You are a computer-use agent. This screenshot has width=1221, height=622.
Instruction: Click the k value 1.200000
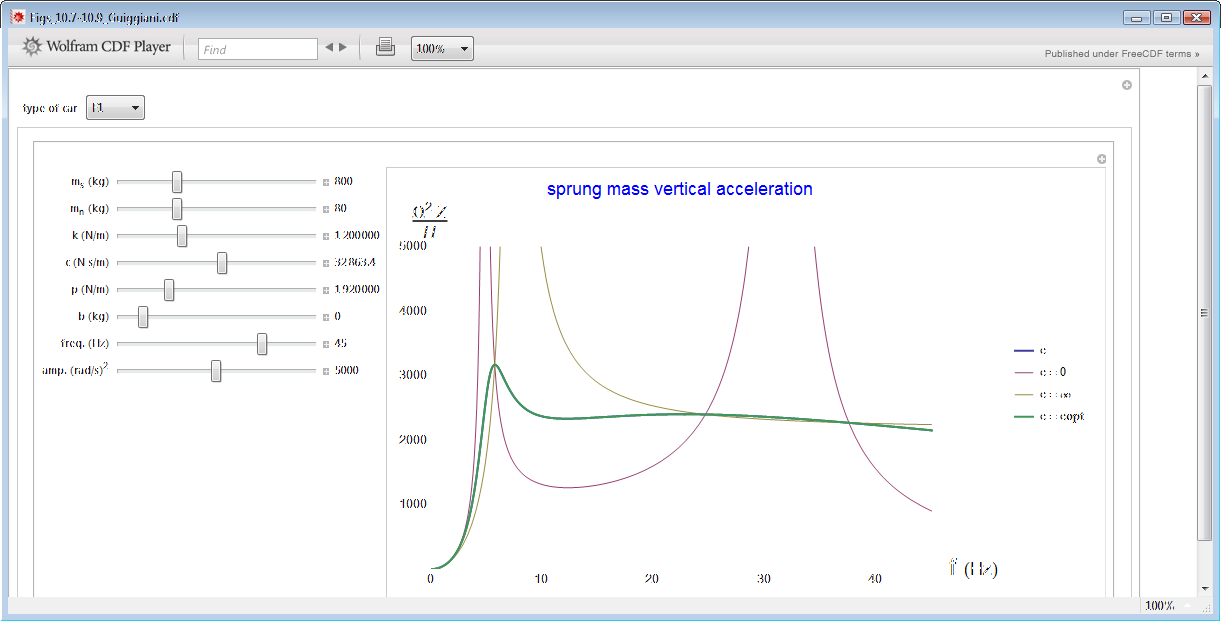tap(357, 235)
